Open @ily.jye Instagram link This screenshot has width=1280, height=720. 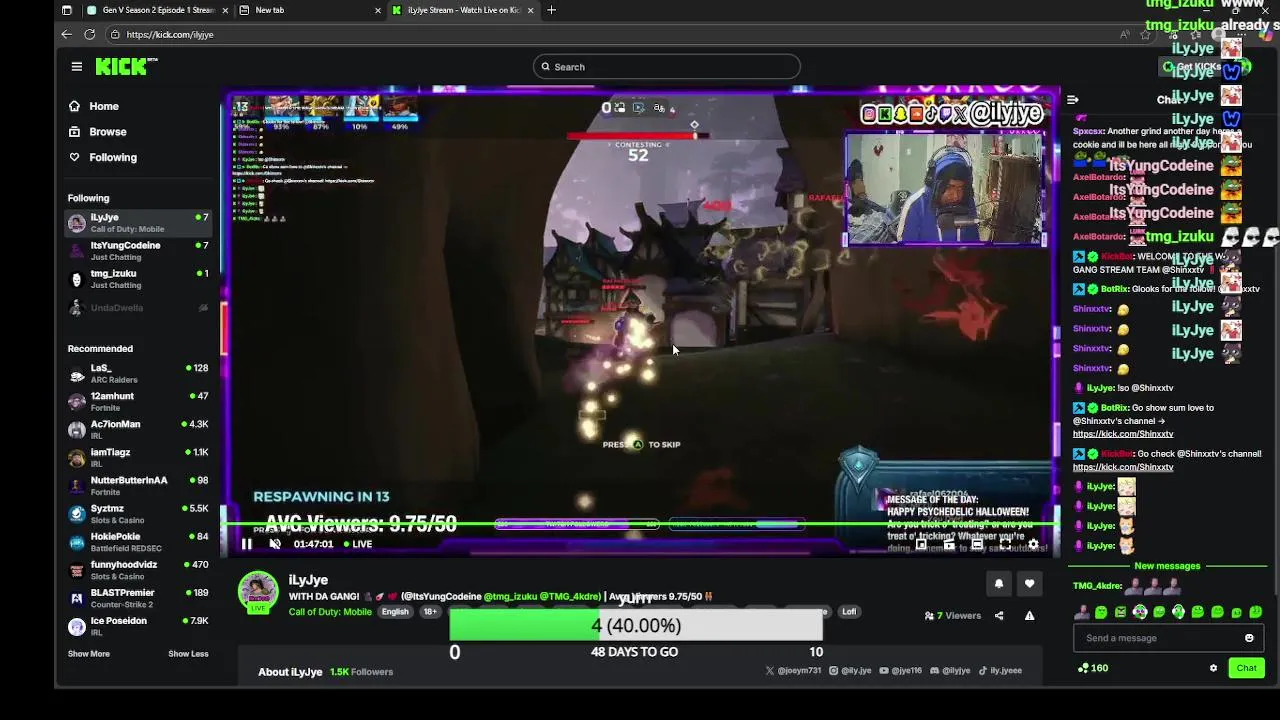point(850,671)
